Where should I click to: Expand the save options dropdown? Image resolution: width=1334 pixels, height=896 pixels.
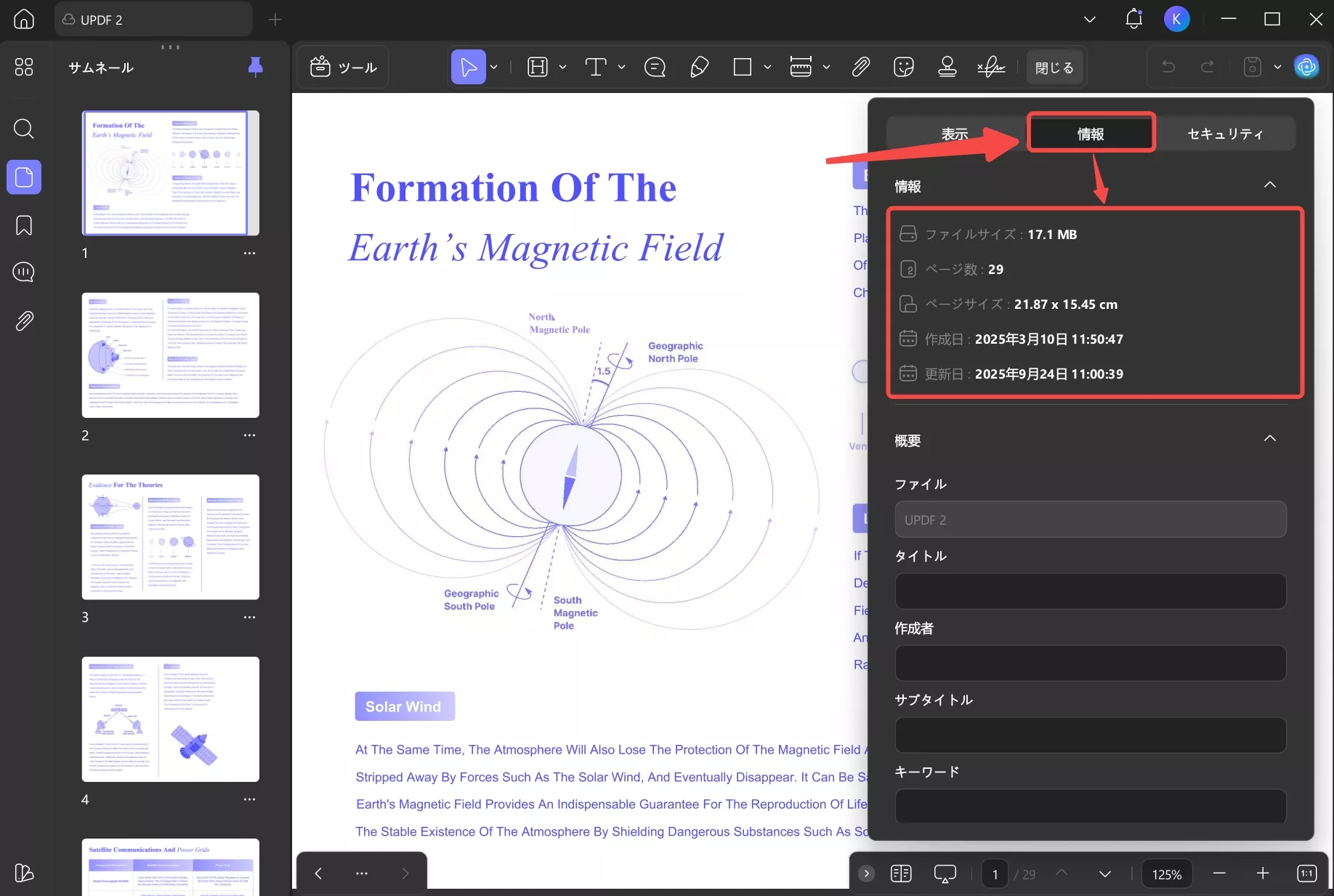(1277, 68)
